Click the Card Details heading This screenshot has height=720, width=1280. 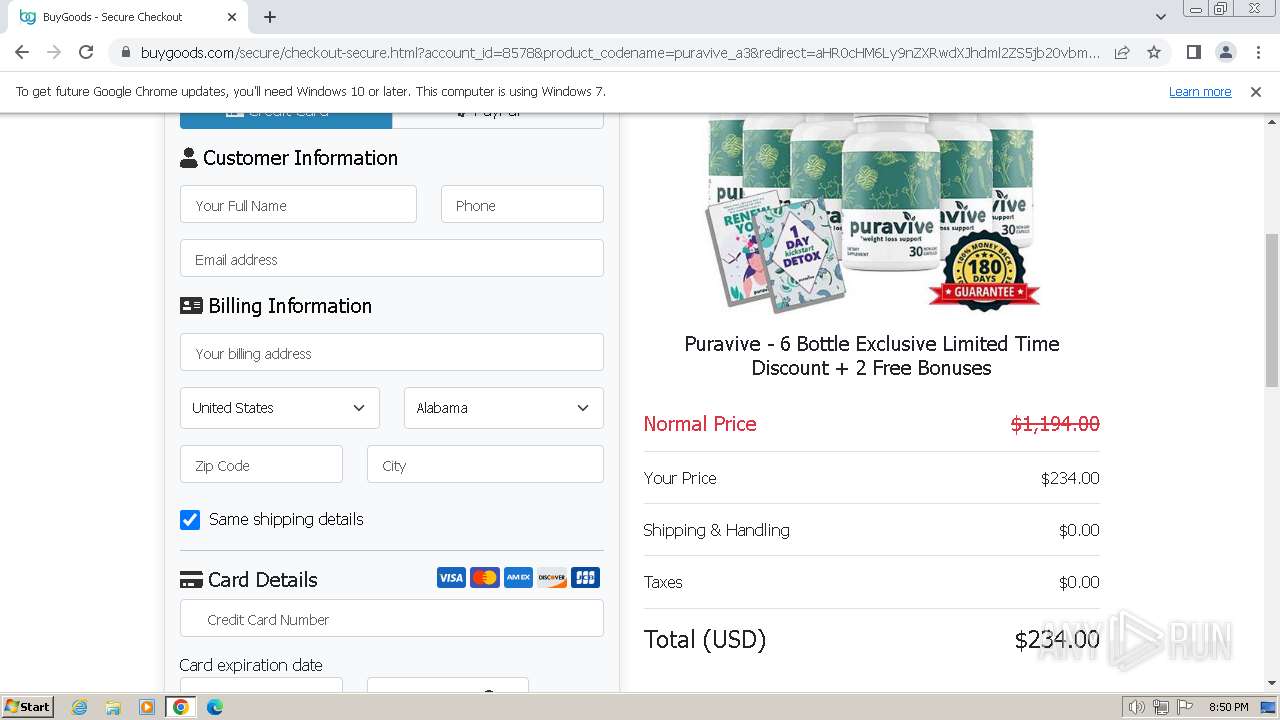[x=262, y=580]
